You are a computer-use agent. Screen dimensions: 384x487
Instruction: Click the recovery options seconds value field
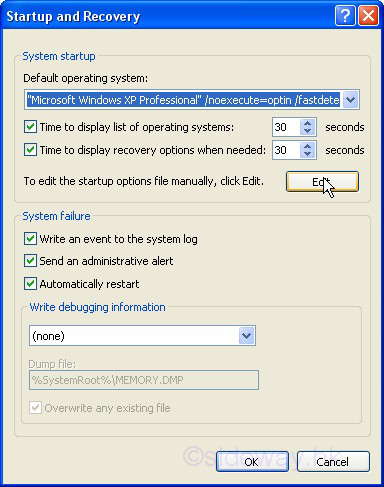tap(286, 150)
